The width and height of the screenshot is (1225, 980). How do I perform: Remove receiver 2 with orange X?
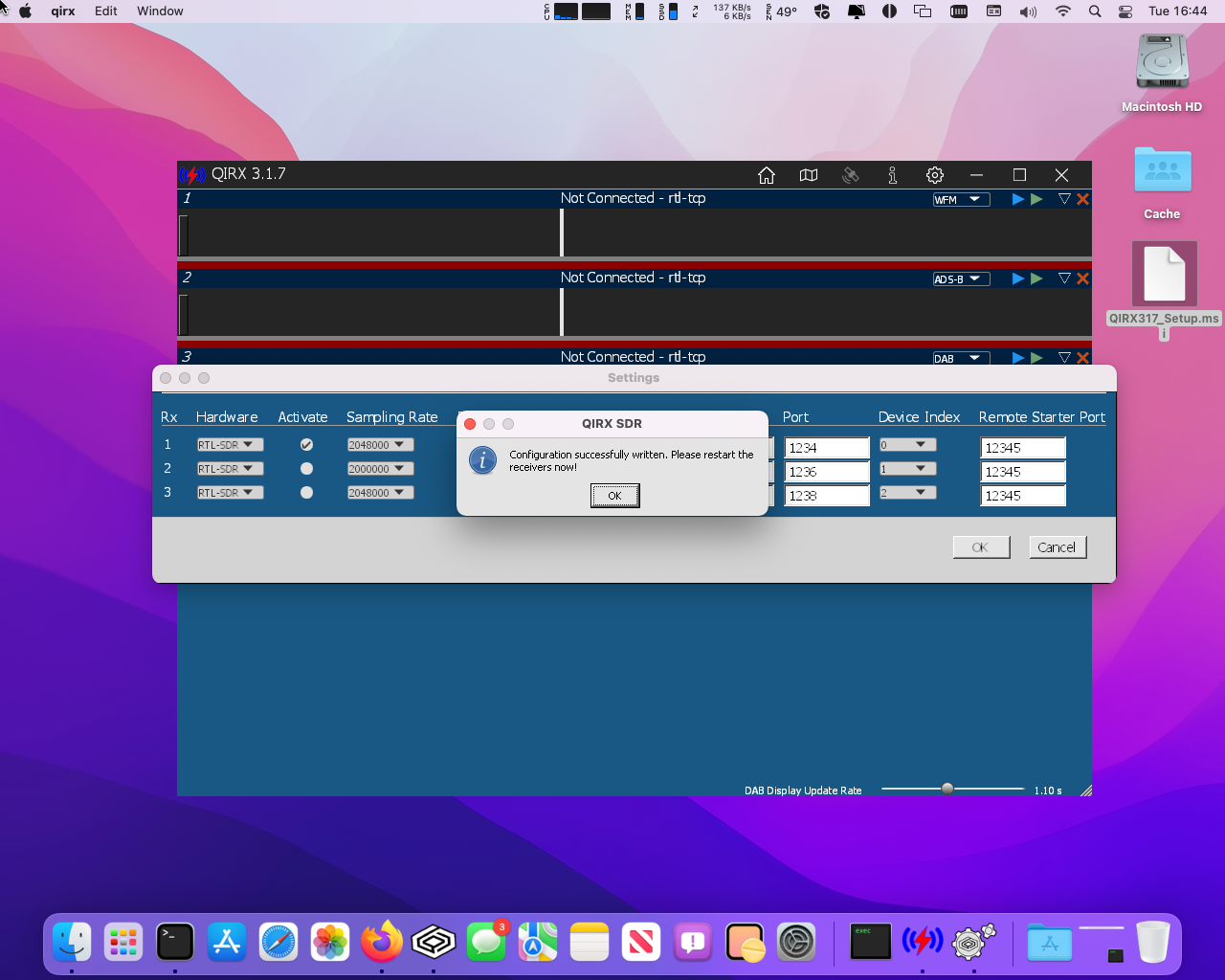(1082, 278)
